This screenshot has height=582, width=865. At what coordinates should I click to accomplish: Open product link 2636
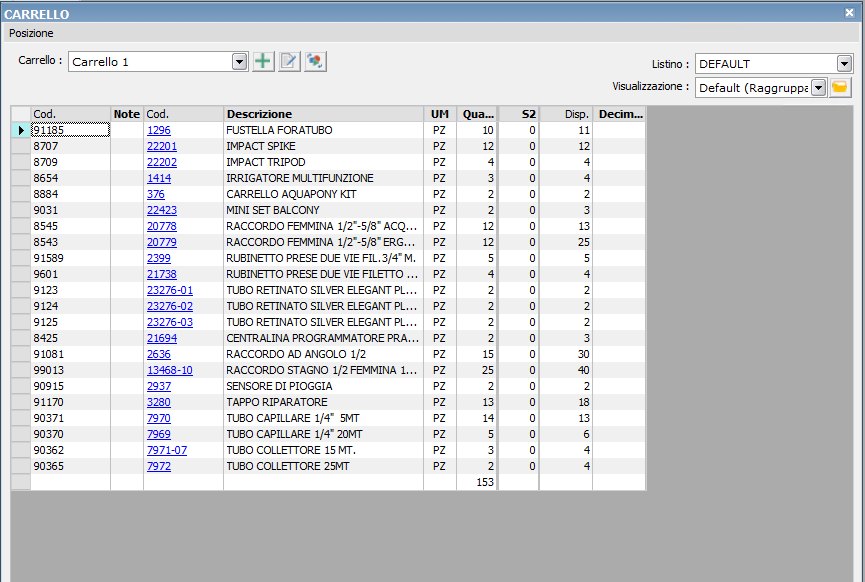pyautogui.click(x=159, y=354)
